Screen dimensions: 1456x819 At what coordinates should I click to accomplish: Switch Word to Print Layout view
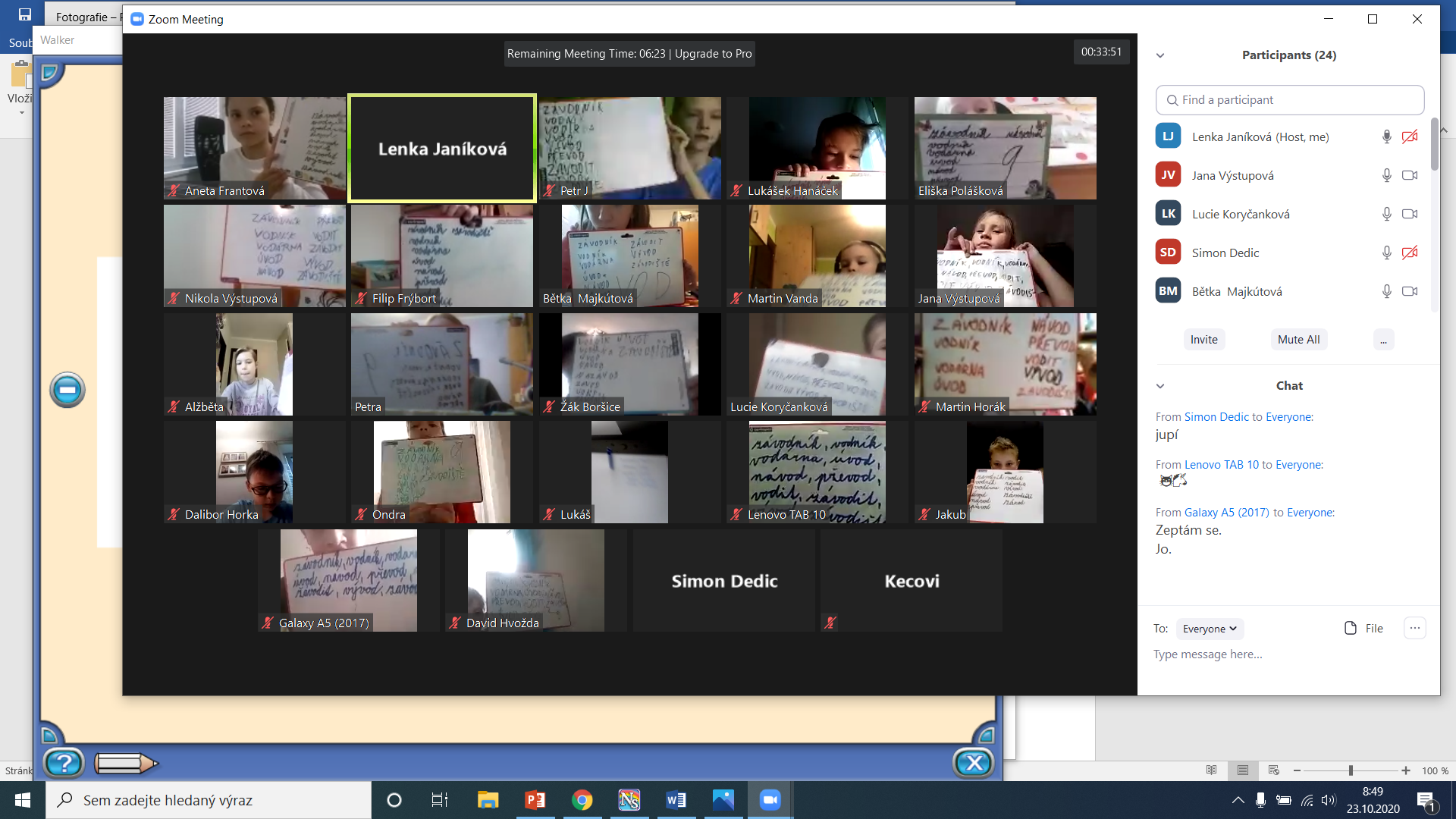(x=1243, y=770)
